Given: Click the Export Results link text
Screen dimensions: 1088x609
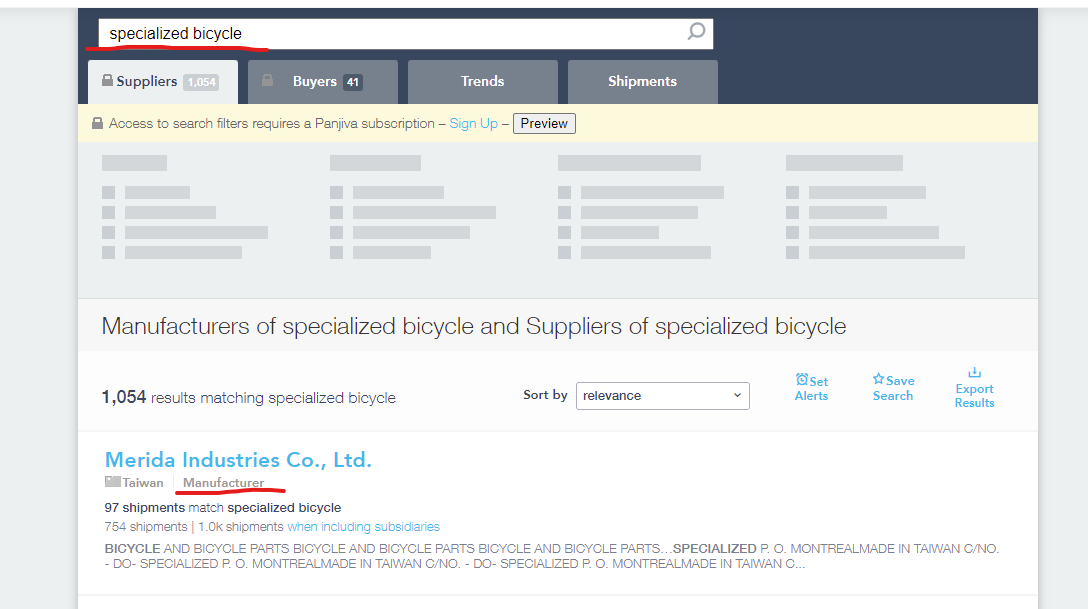Looking at the screenshot, I should 974,395.
